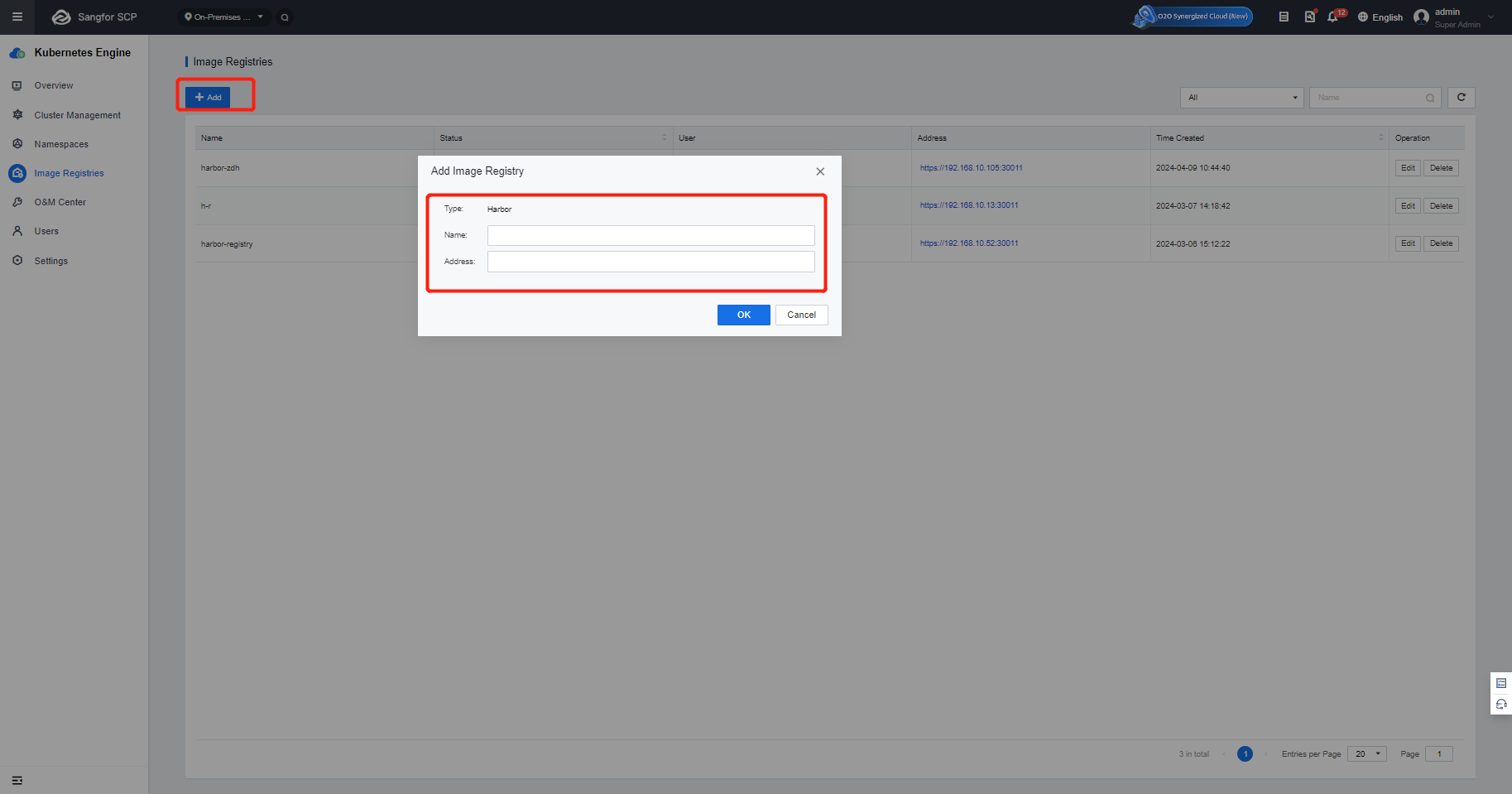Click the Overview sidebar icon

click(x=17, y=85)
